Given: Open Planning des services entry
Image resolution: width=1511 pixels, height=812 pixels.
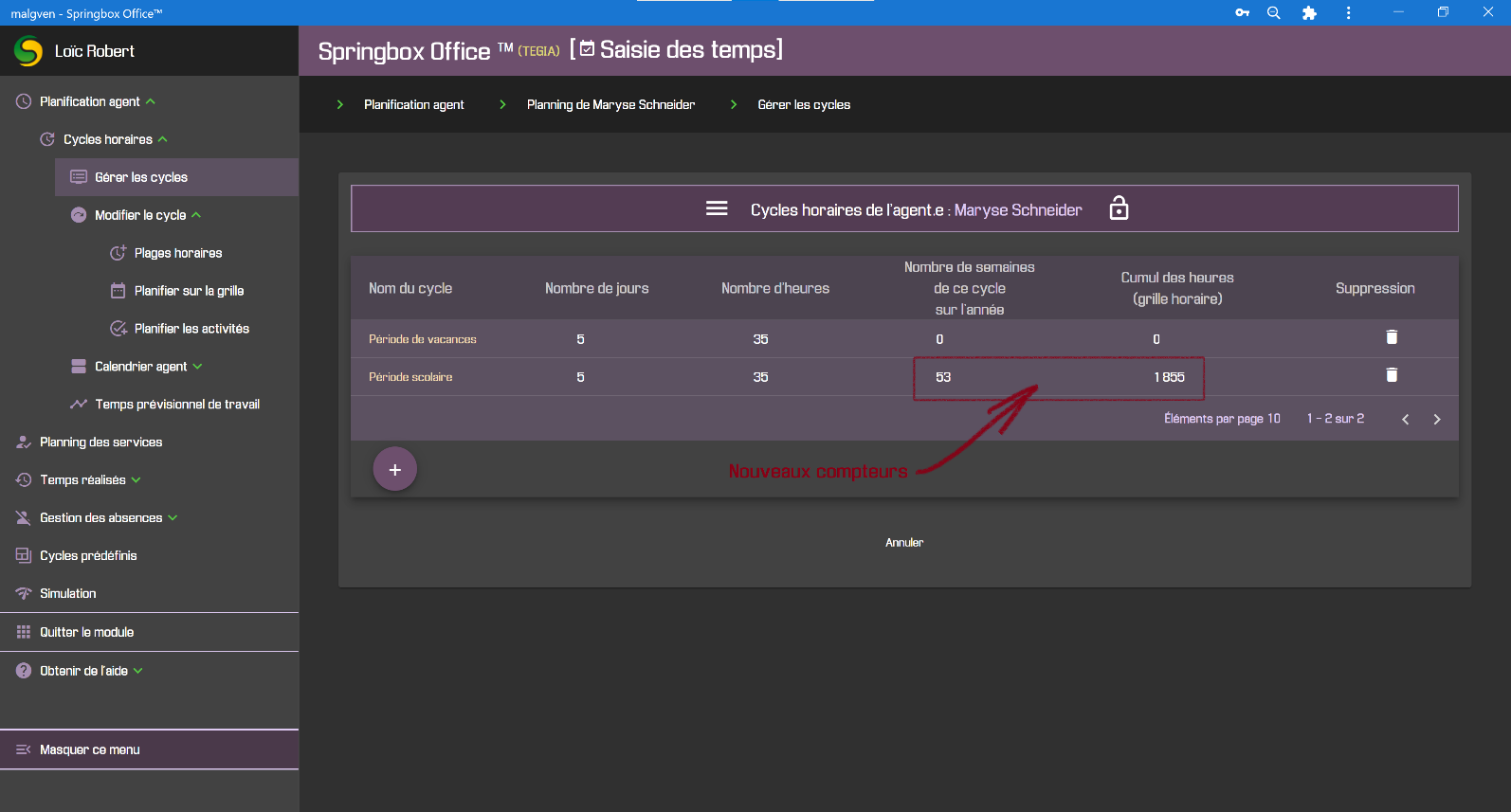Looking at the screenshot, I should tap(100, 442).
